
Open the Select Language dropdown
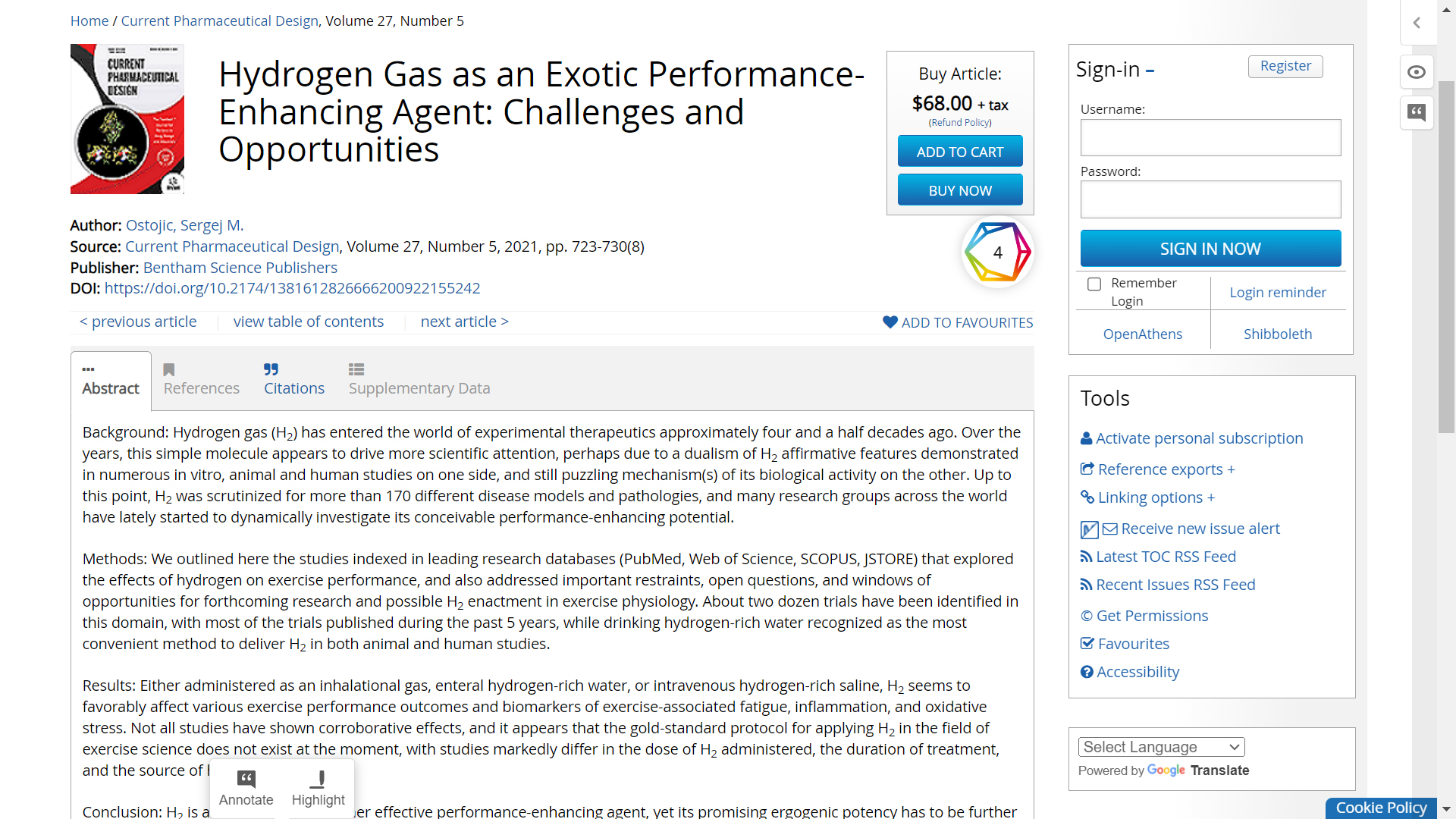[x=1161, y=747]
